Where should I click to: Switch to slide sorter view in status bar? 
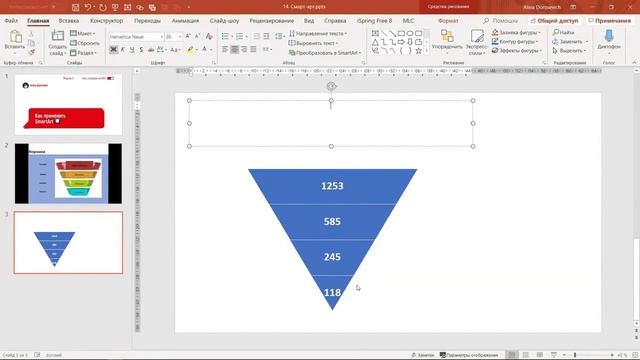(526, 355)
